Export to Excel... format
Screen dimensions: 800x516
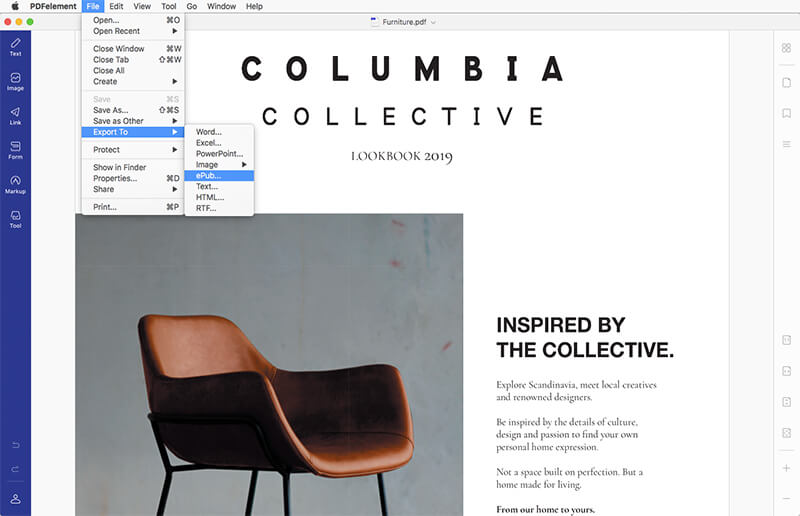219,143
